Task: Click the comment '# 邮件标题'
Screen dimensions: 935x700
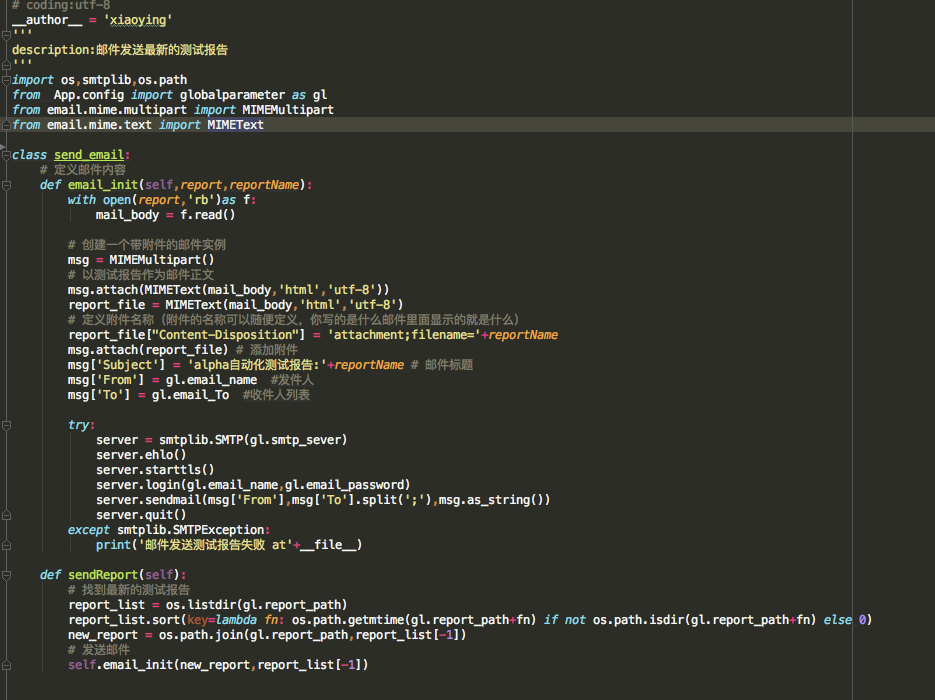Action: click(442, 365)
